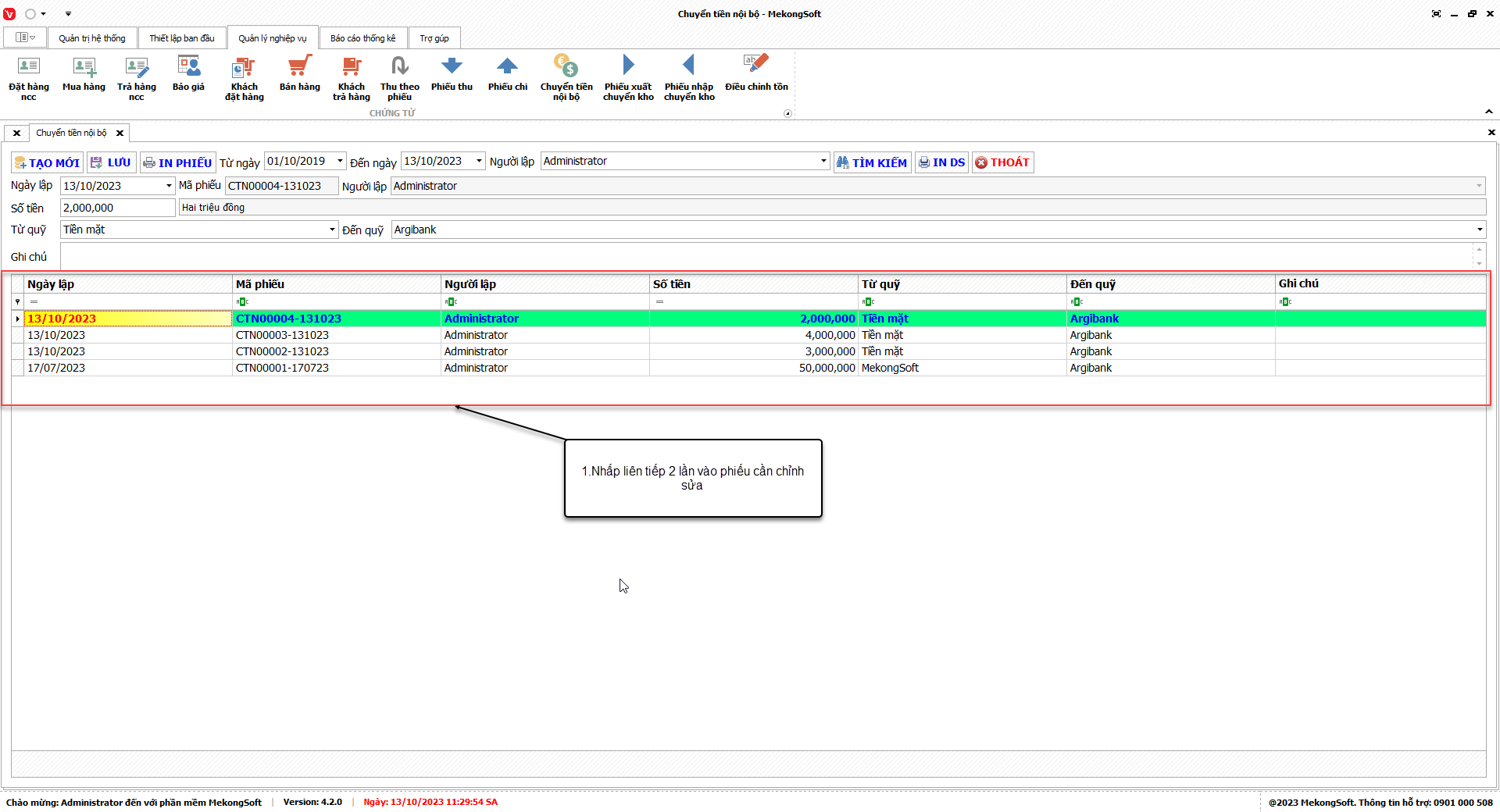Switch to Báo cáo thống kê tab
1500x812 pixels.
(362, 38)
